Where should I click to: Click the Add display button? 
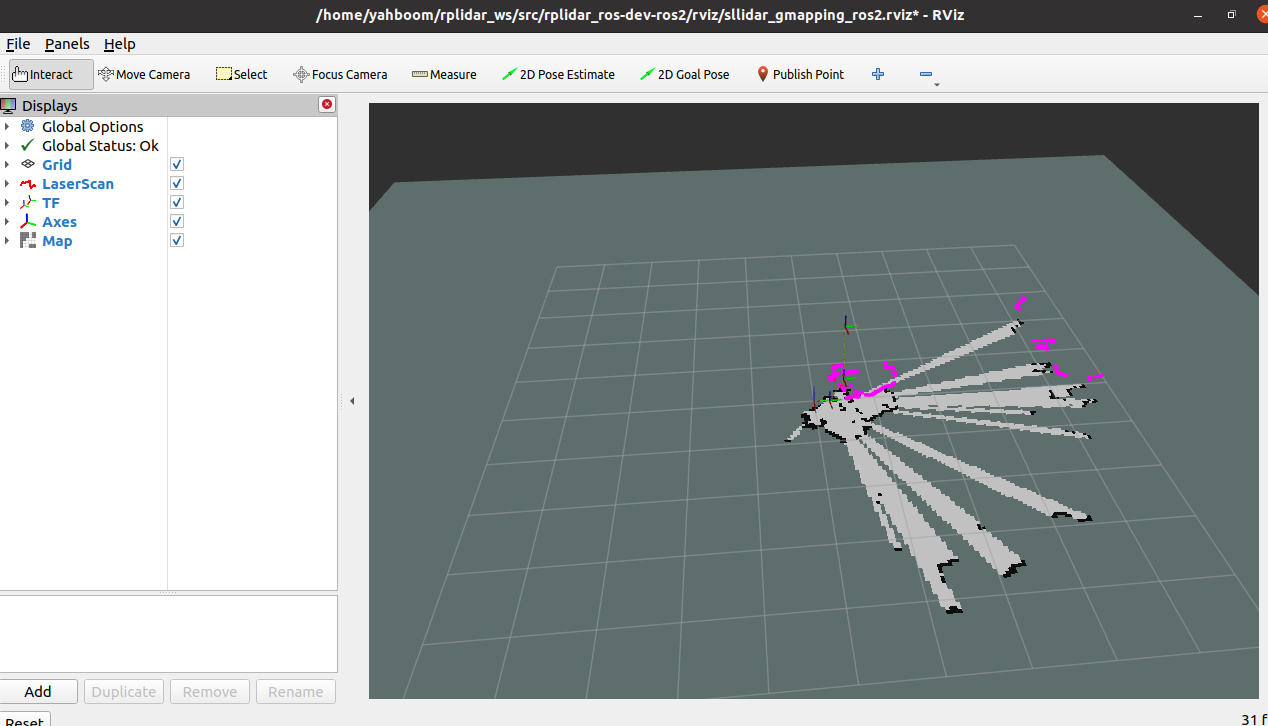(x=38, y=691)
